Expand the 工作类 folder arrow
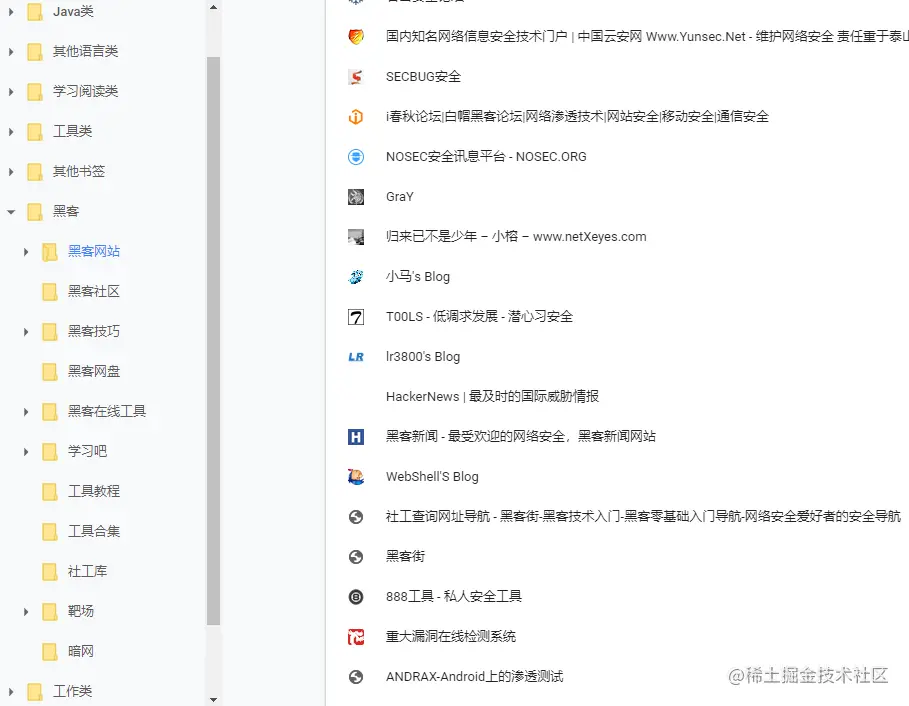Viewport: 909px width, 706px height. click(11, 692)
